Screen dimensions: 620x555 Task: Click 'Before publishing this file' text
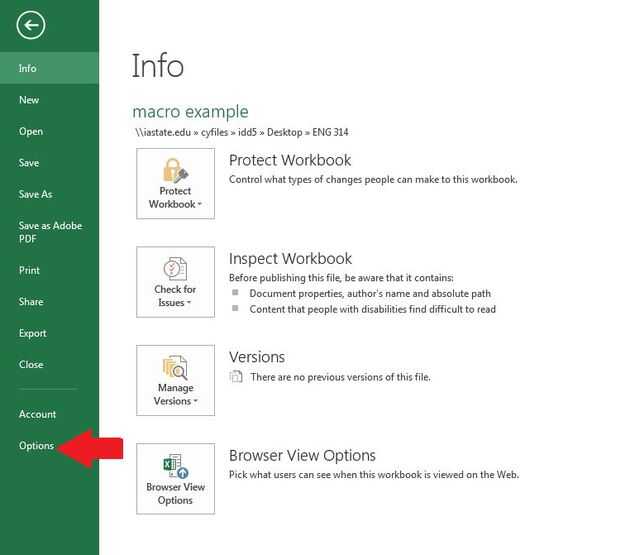point(341,278)
